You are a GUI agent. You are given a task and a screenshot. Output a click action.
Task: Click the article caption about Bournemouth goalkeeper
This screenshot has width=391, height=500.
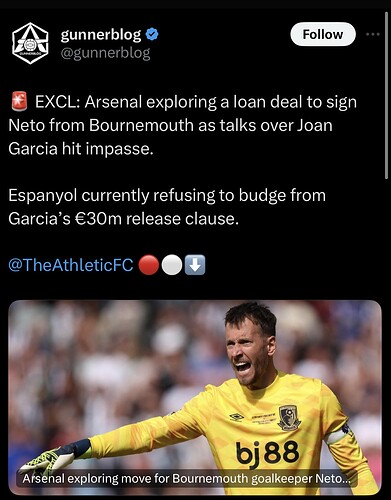(x=187, y=479)
